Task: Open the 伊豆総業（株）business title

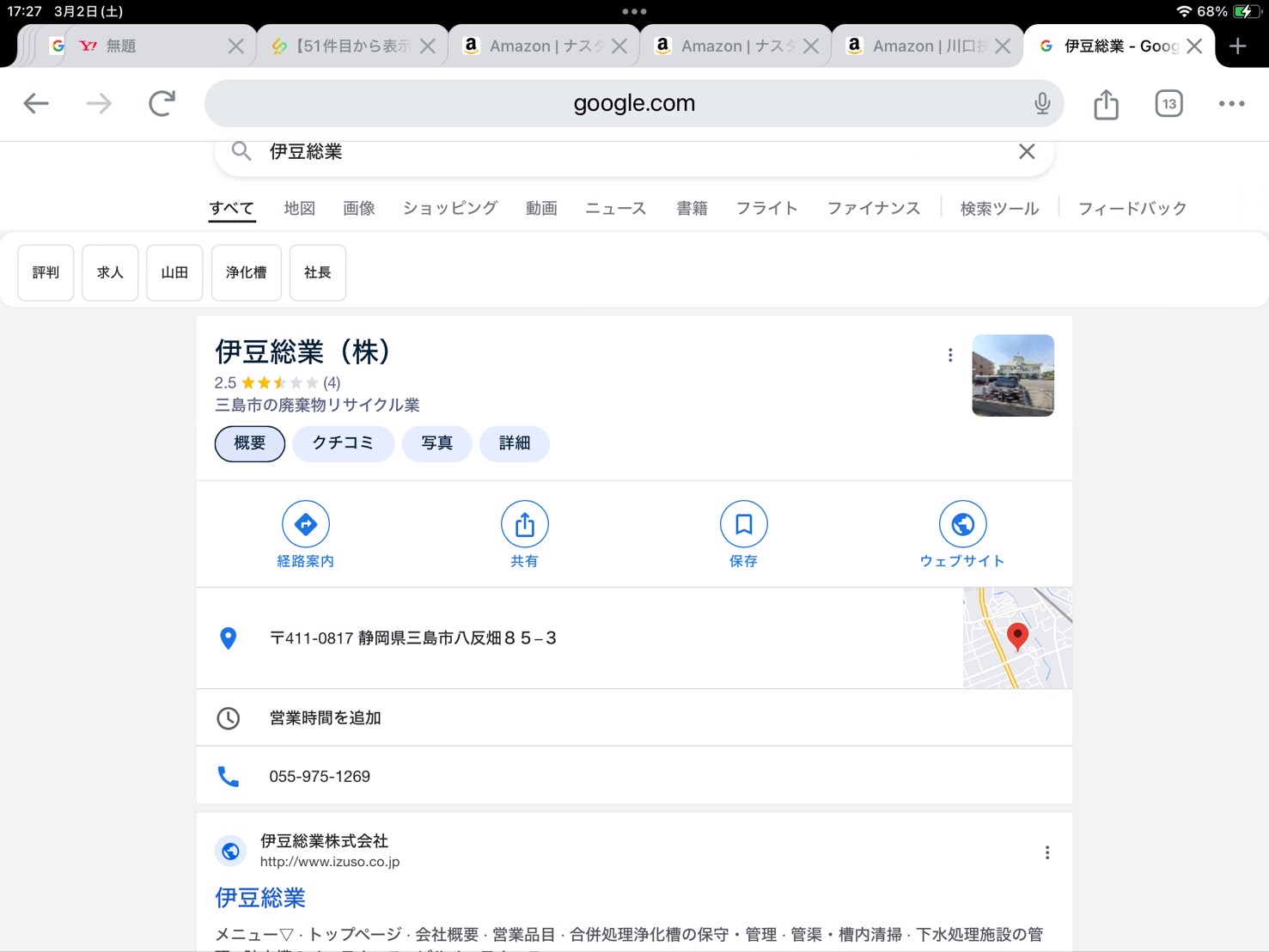Action: click(304, 351)
